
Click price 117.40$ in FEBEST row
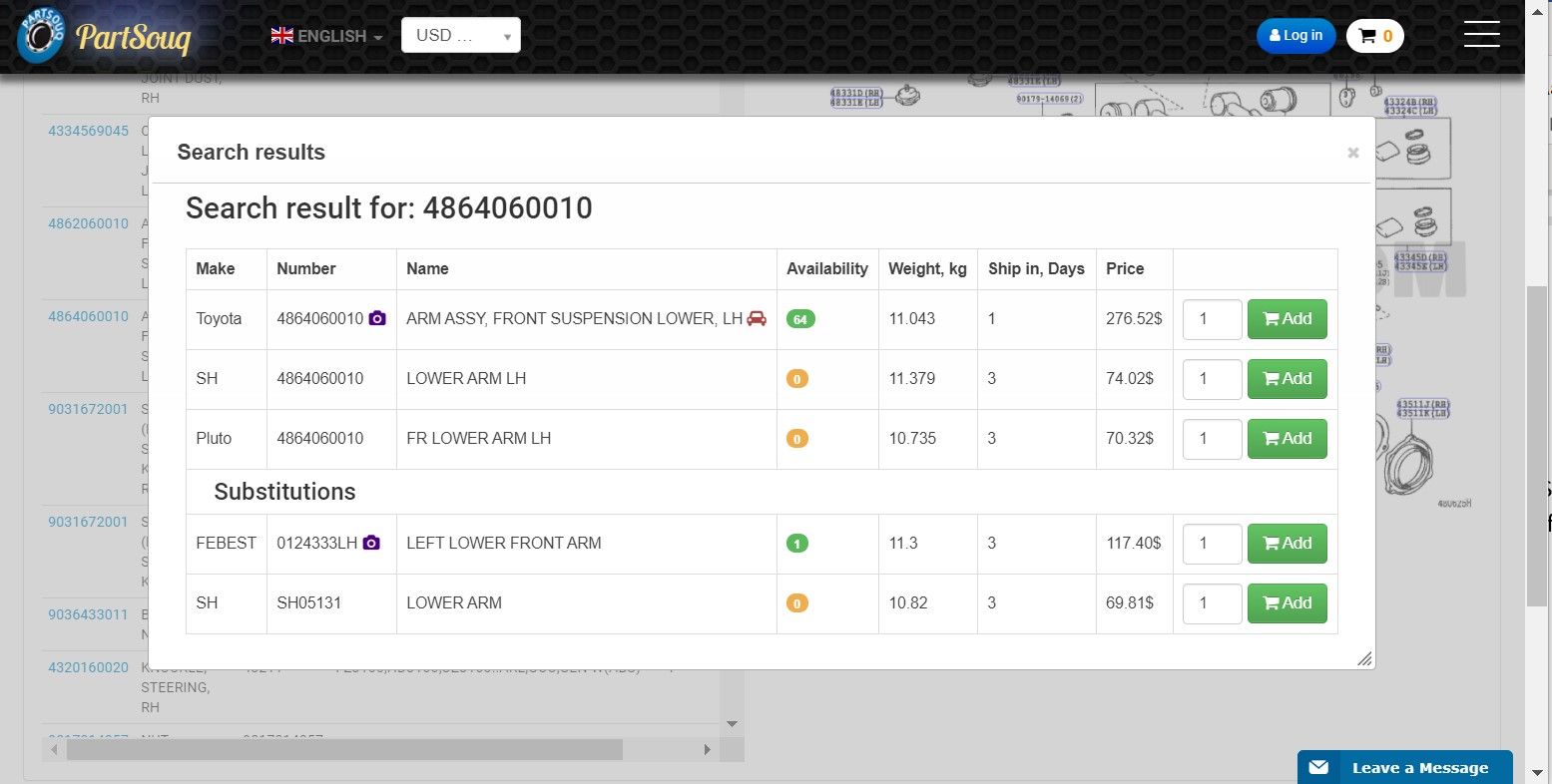point(1134,544)
